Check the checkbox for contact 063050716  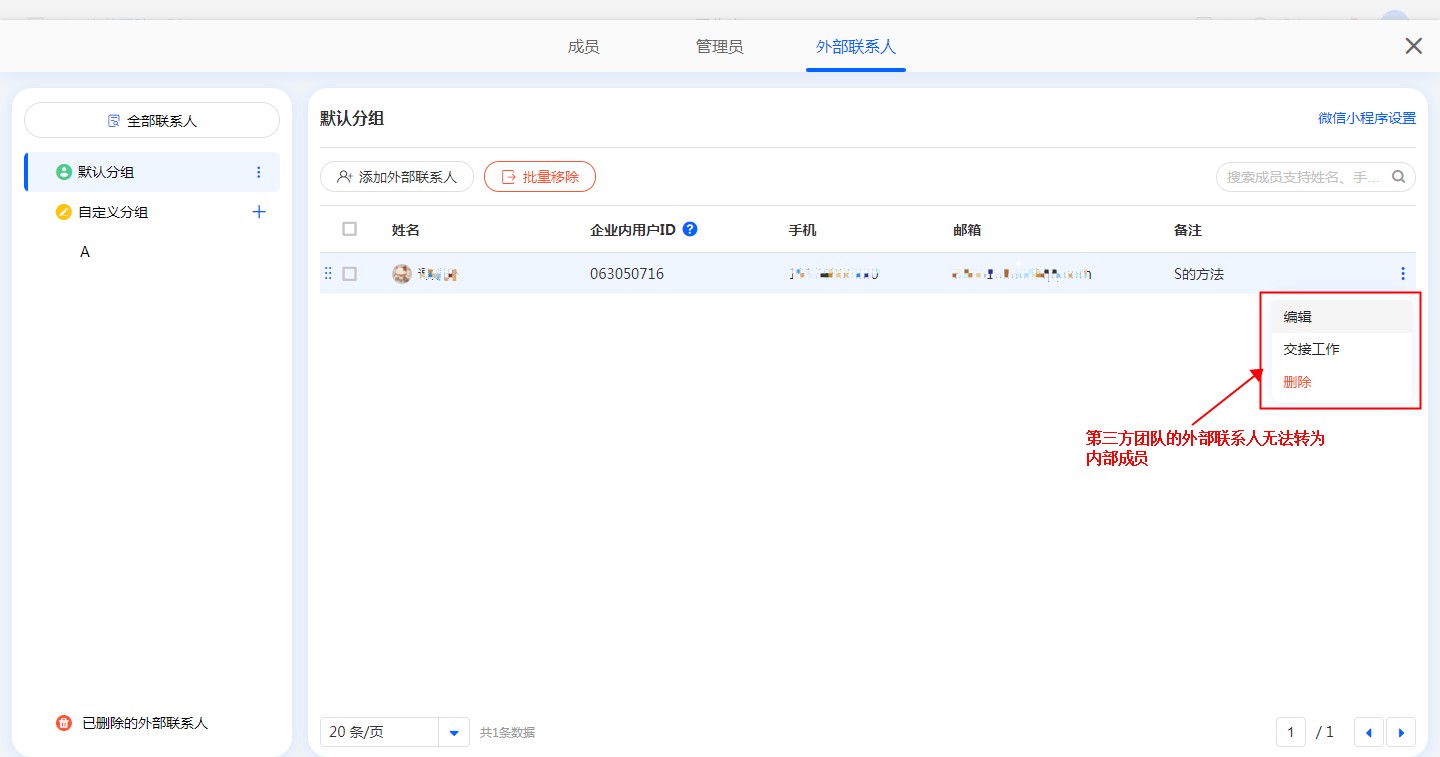(x=349, y=273)
